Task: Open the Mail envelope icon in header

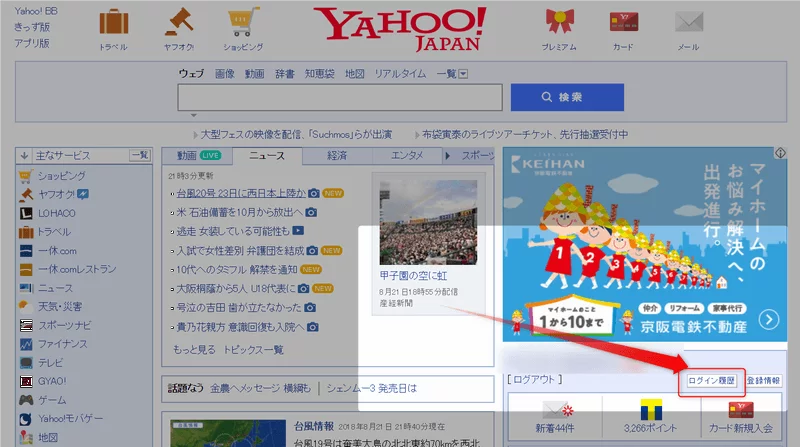Action: coord(689,22)
